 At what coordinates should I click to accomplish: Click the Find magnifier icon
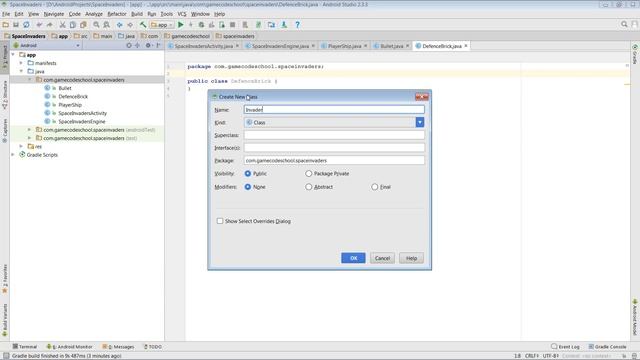(96, 25)
